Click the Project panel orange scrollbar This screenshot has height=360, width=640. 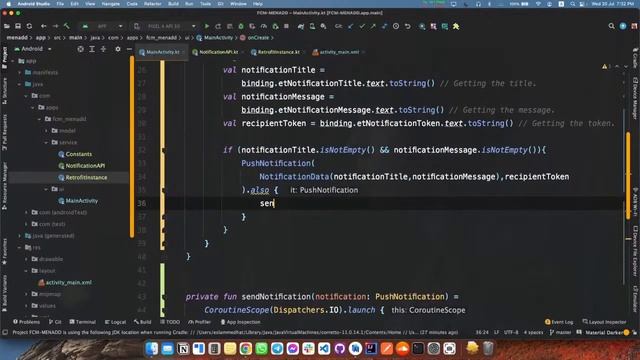132,147
